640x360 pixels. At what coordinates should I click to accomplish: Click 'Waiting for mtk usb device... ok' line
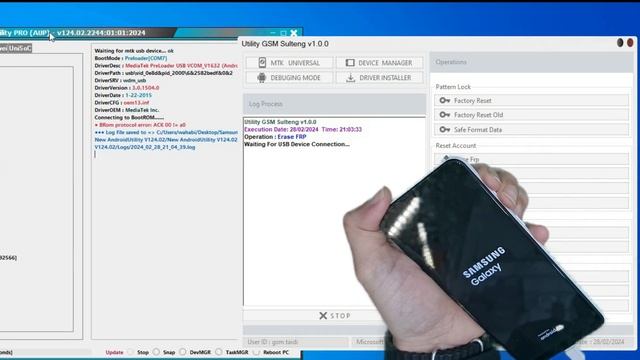click(134, 51)
